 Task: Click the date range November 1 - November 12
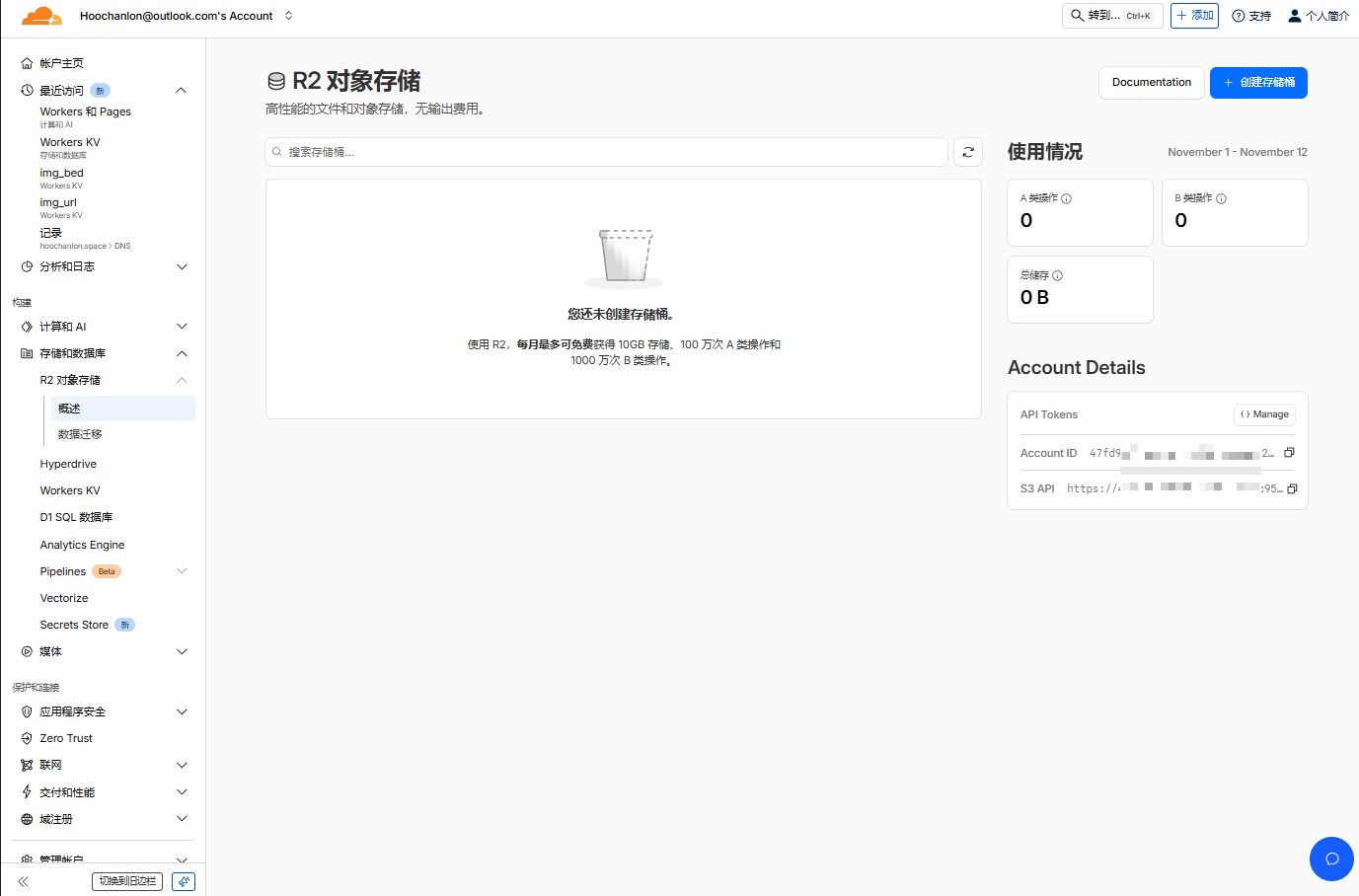[1238, 152]
